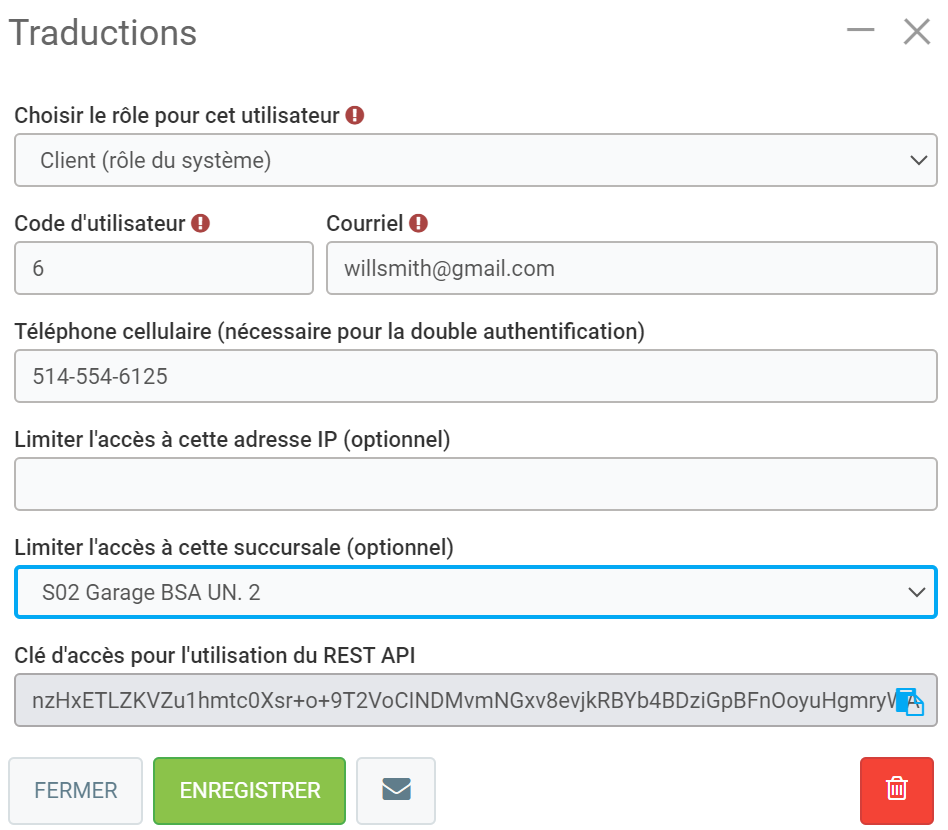Click the Traductions dialog title

pyautogui.click(x=103, y=32)
